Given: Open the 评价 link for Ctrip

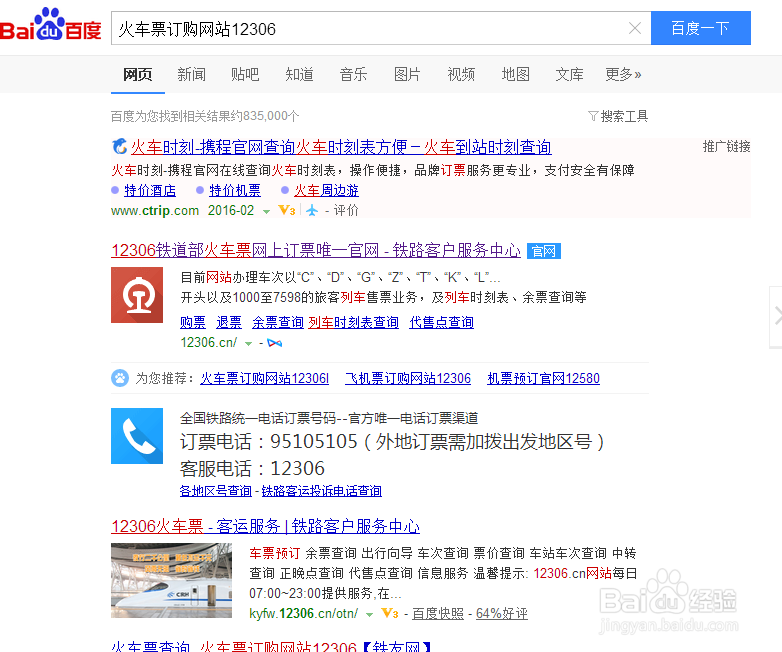Looking at the screenshot, I should 346,211.
